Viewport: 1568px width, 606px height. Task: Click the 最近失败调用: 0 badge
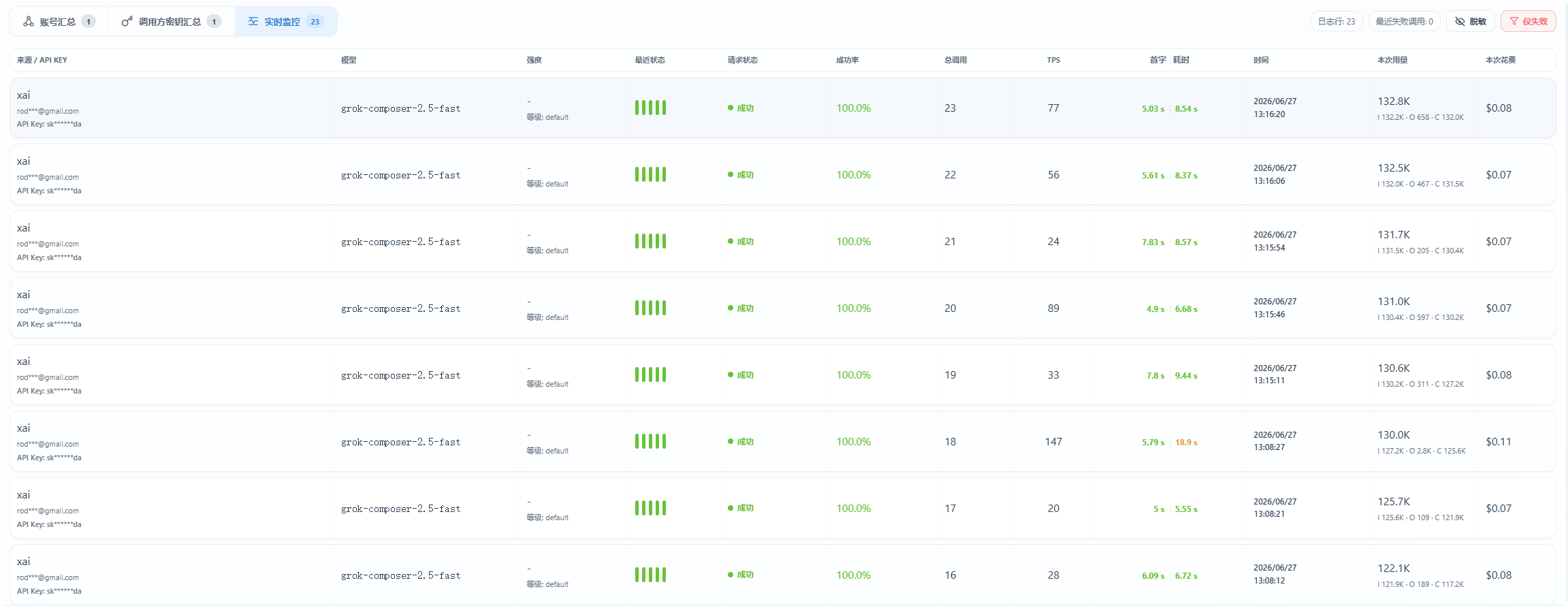[1404, 22]
